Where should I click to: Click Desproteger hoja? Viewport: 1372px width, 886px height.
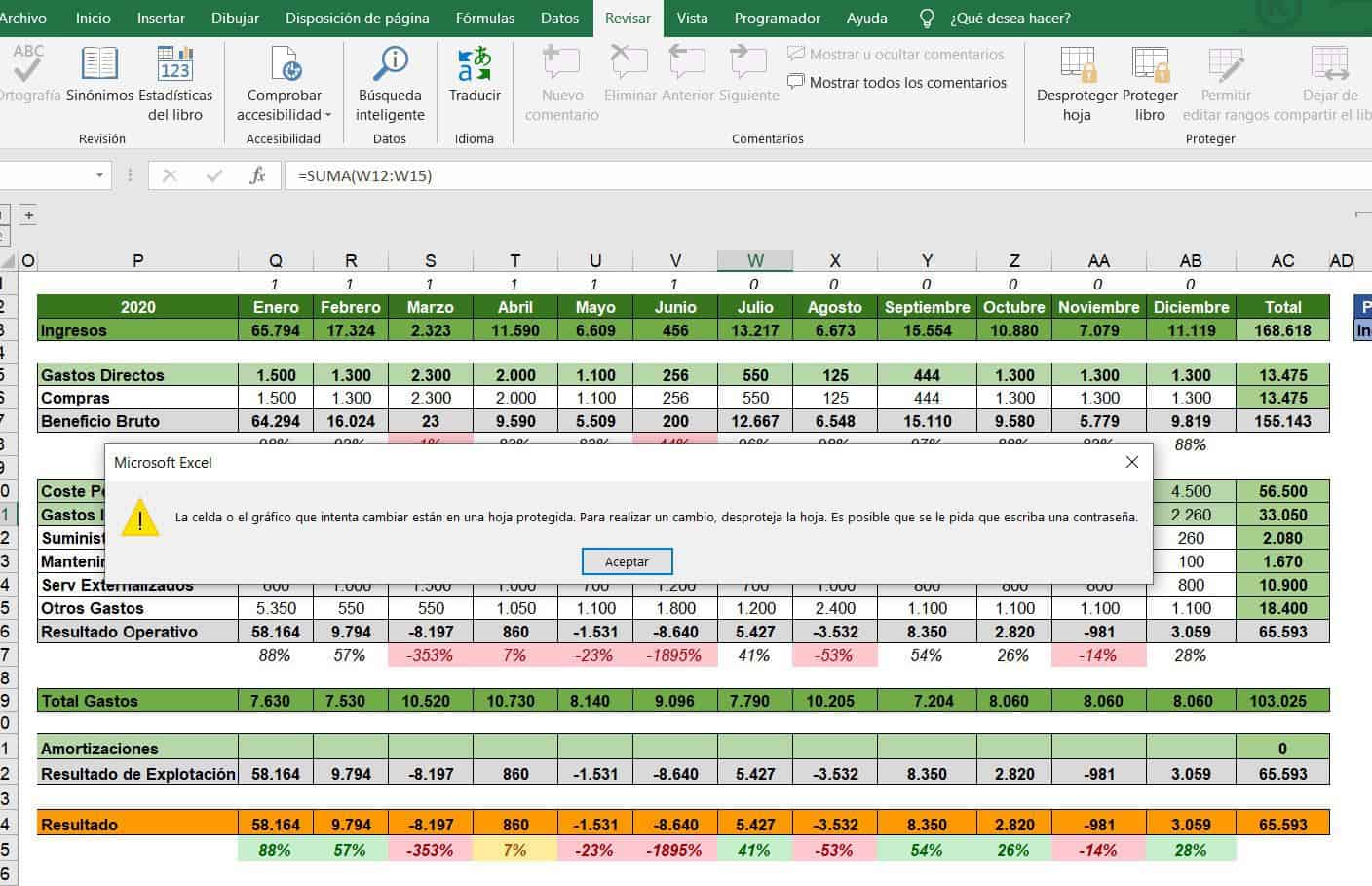pyautogui.click(x=1077, y=83)
